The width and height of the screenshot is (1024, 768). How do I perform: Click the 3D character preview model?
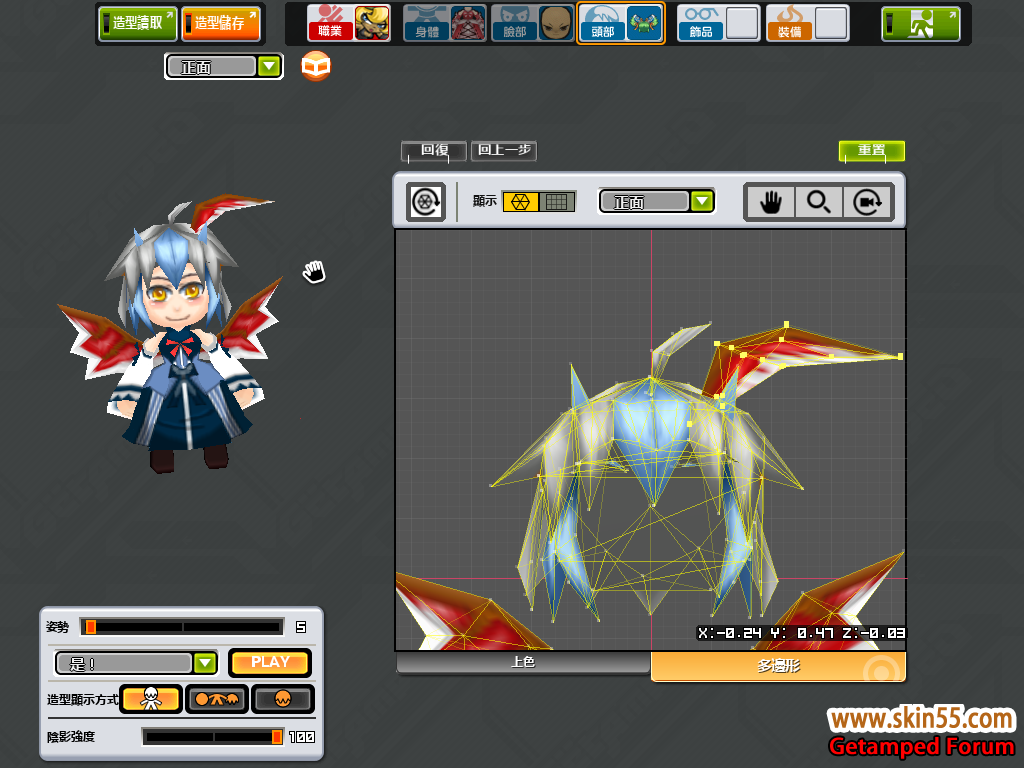(173, 333)
